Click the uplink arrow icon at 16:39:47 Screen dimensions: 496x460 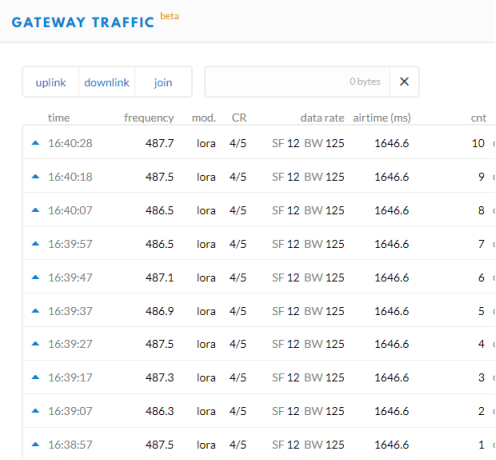pyautogui.click(x=35, y=277)
